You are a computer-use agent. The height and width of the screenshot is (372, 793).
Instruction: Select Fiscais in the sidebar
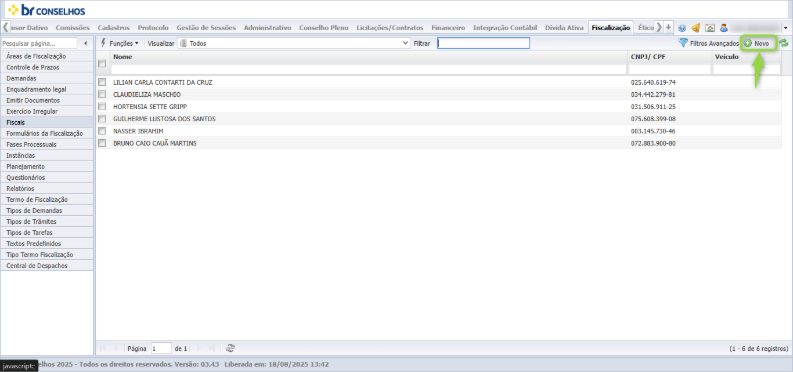click(x=47, y=122)
